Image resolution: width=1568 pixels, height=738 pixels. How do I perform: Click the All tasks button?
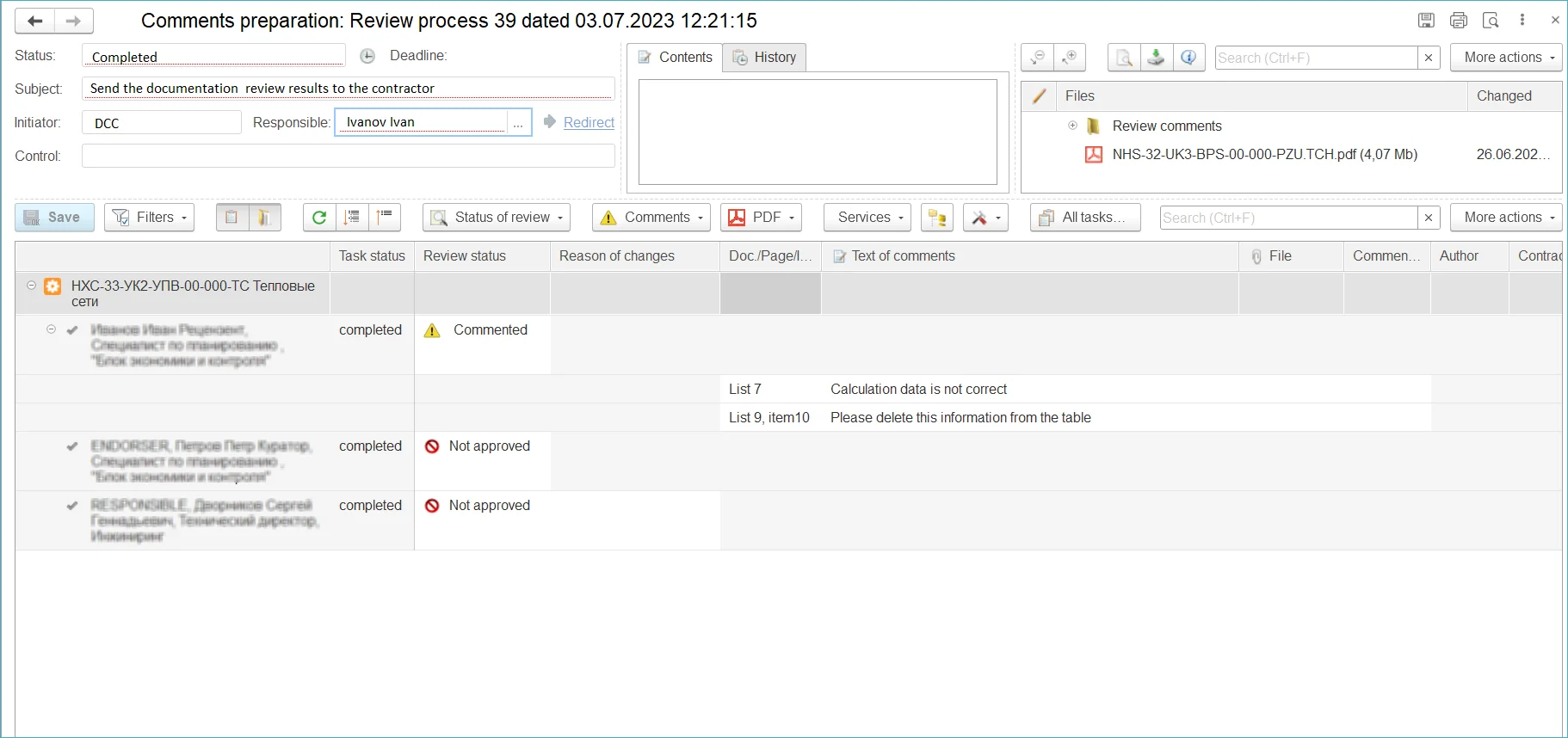(x=1084, y=218)
